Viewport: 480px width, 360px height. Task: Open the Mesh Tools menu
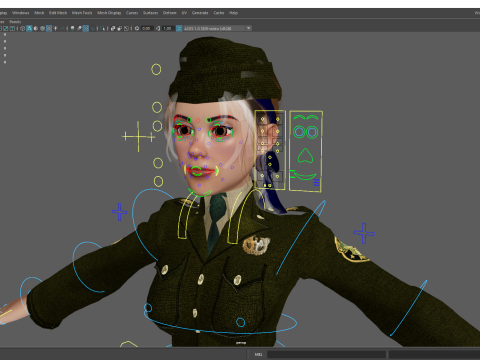point(82,13)
